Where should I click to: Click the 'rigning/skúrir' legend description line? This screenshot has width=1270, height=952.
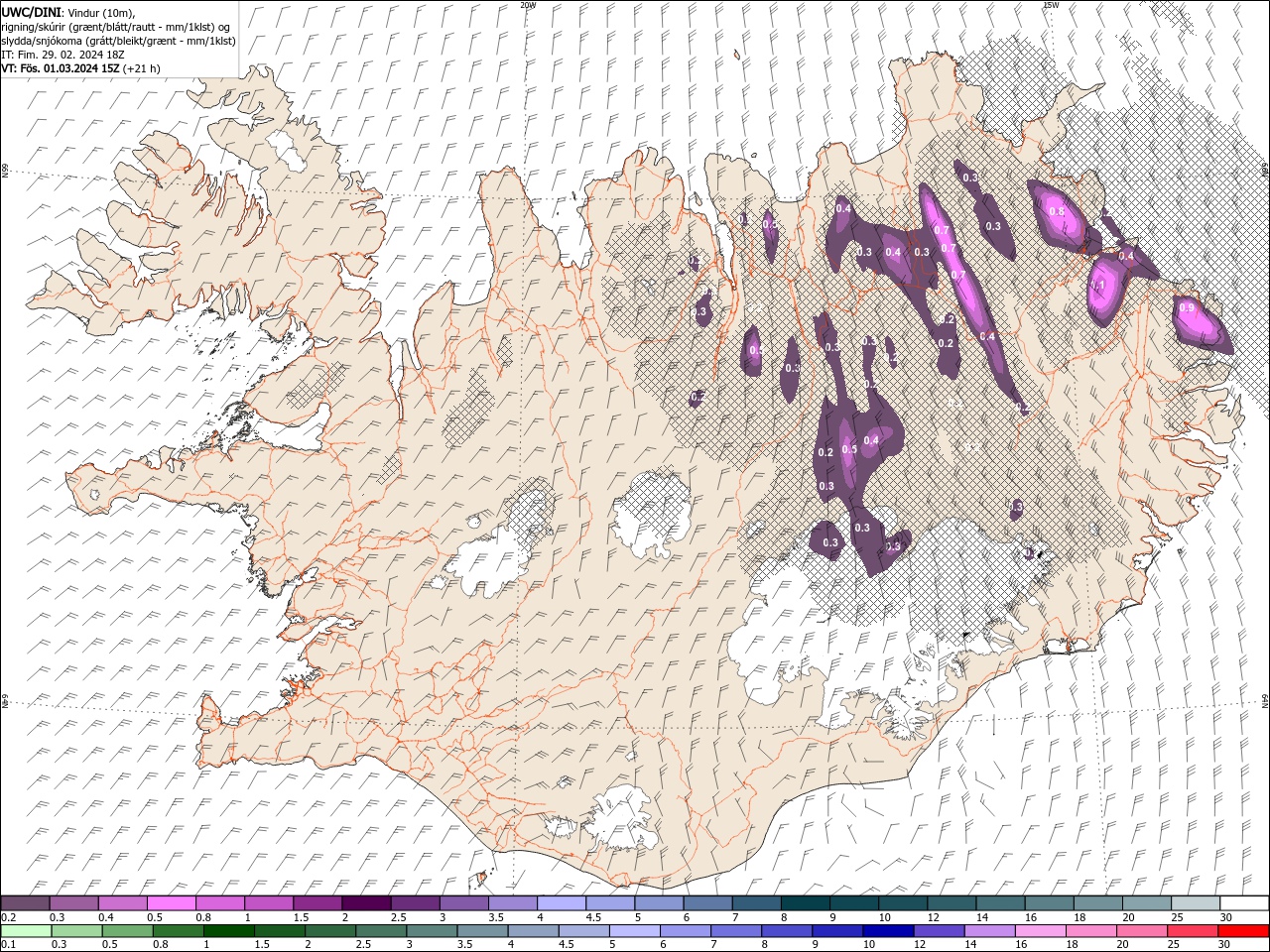pos(115,26)
